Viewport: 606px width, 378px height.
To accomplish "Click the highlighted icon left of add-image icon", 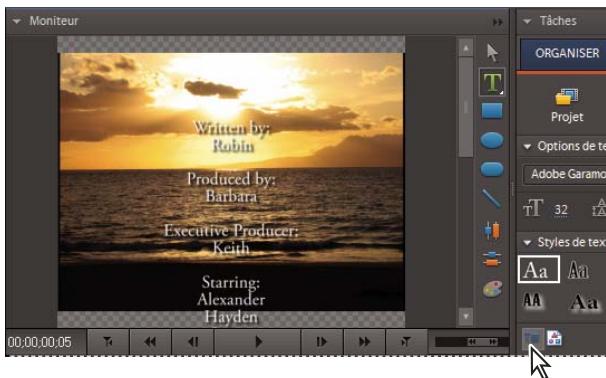I will point(533,339).
